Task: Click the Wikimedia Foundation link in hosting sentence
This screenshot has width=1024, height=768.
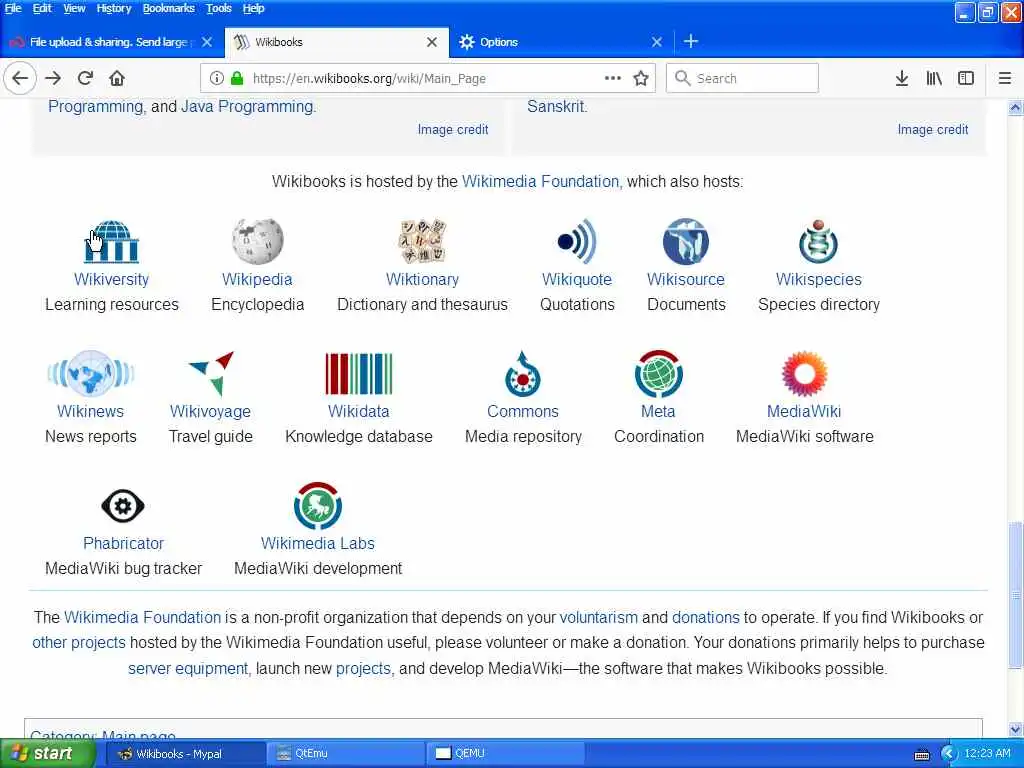Action: click(541, 182)
